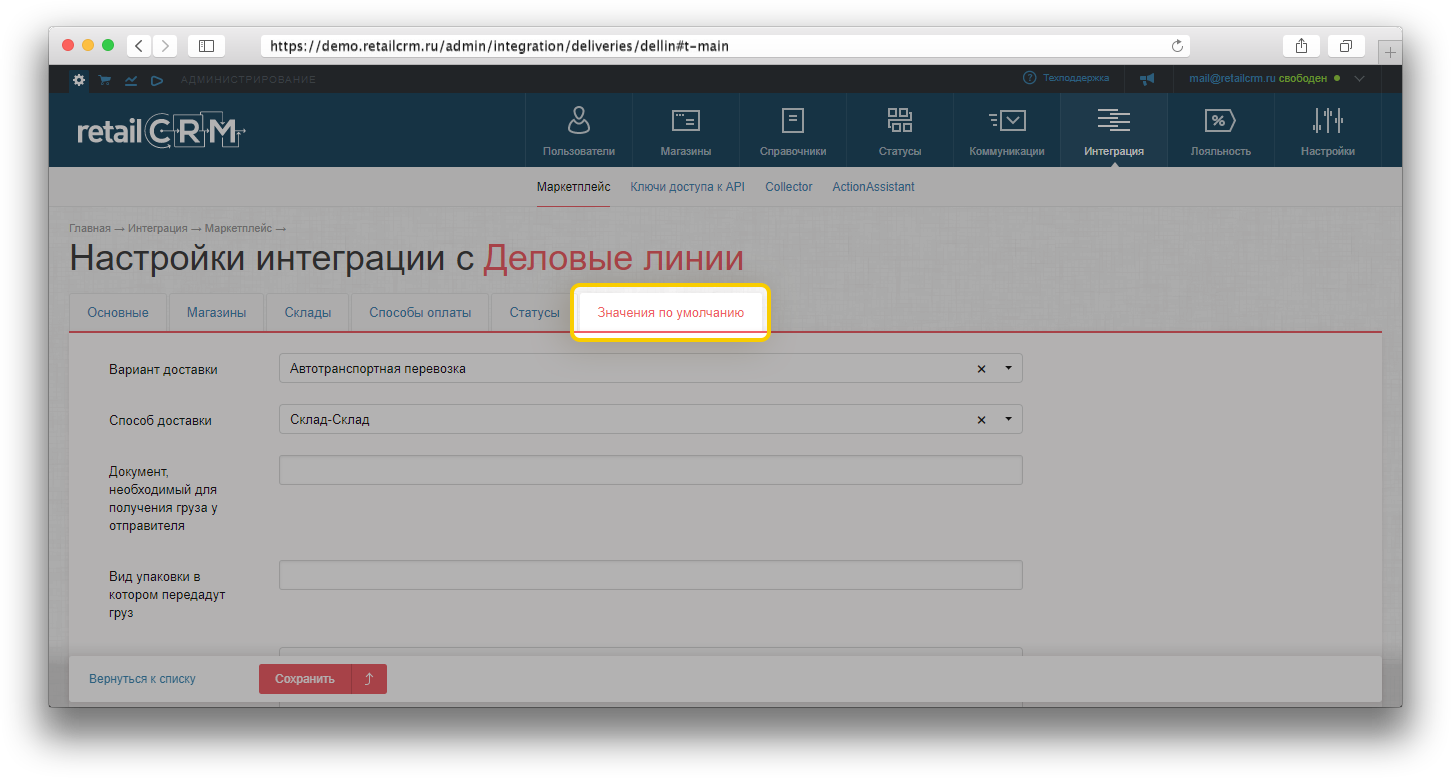Image resolution: width=1451 pixels, height=778 pixels.
Task: Switch to the Магазины settings tab
Action: tap(216, 313)
